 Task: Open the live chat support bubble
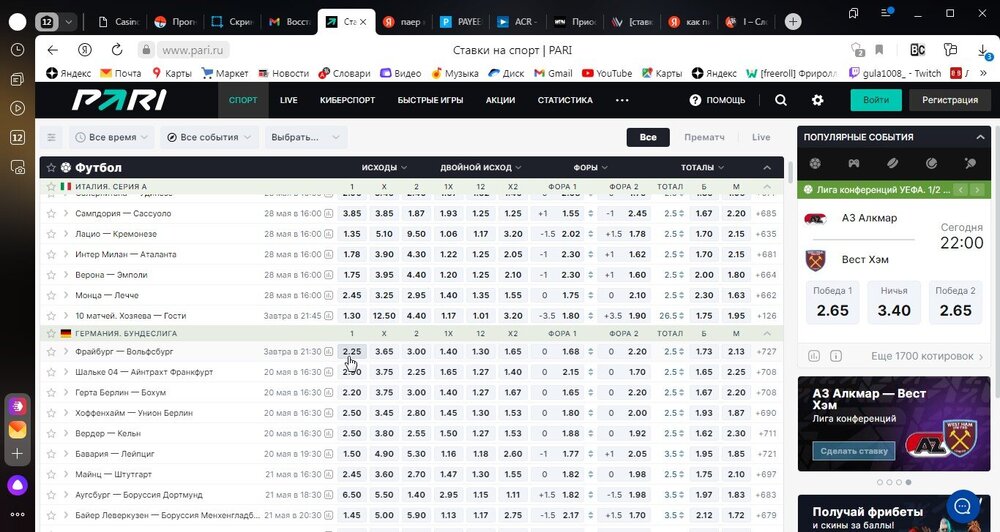963,503
